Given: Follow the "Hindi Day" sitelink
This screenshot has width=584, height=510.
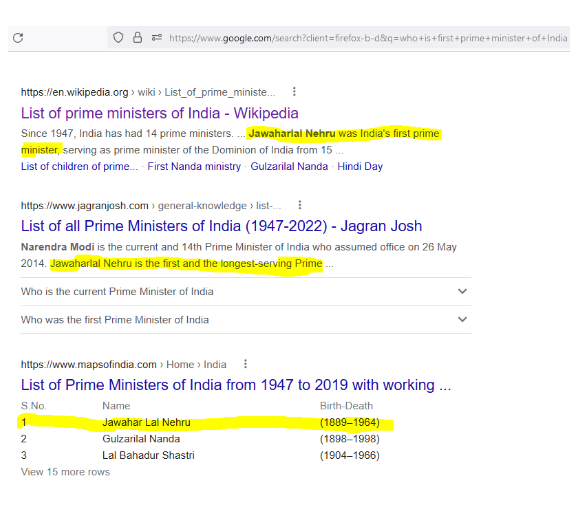Looking at the screenshot, I should click(x=360, y=166).
